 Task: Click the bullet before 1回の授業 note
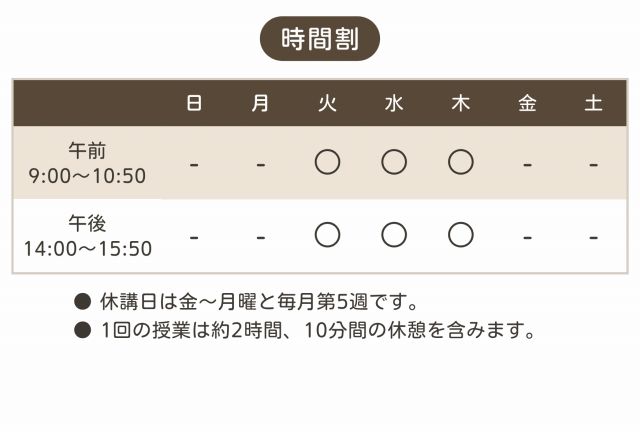(x=83, y=330)
